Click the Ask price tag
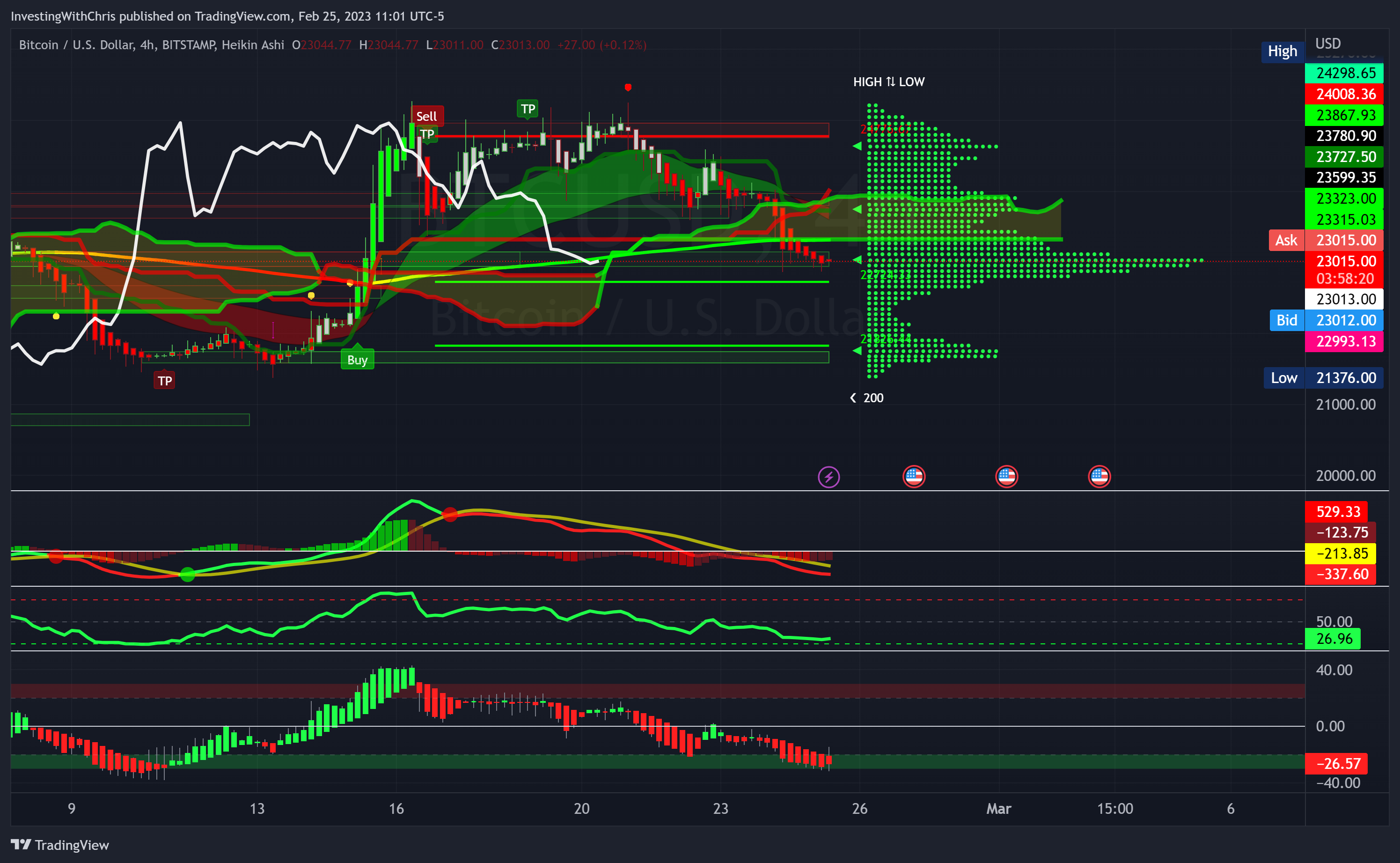 1286,240
